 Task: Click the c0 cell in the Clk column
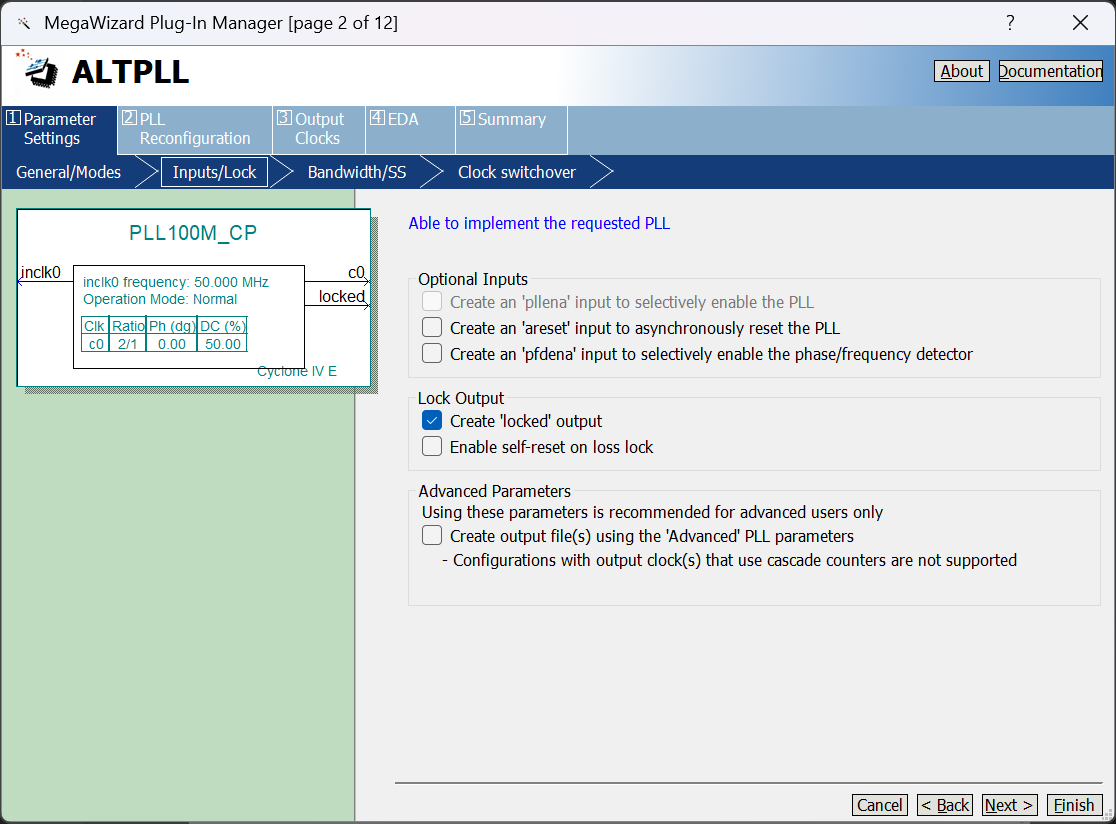click(96, 344)
